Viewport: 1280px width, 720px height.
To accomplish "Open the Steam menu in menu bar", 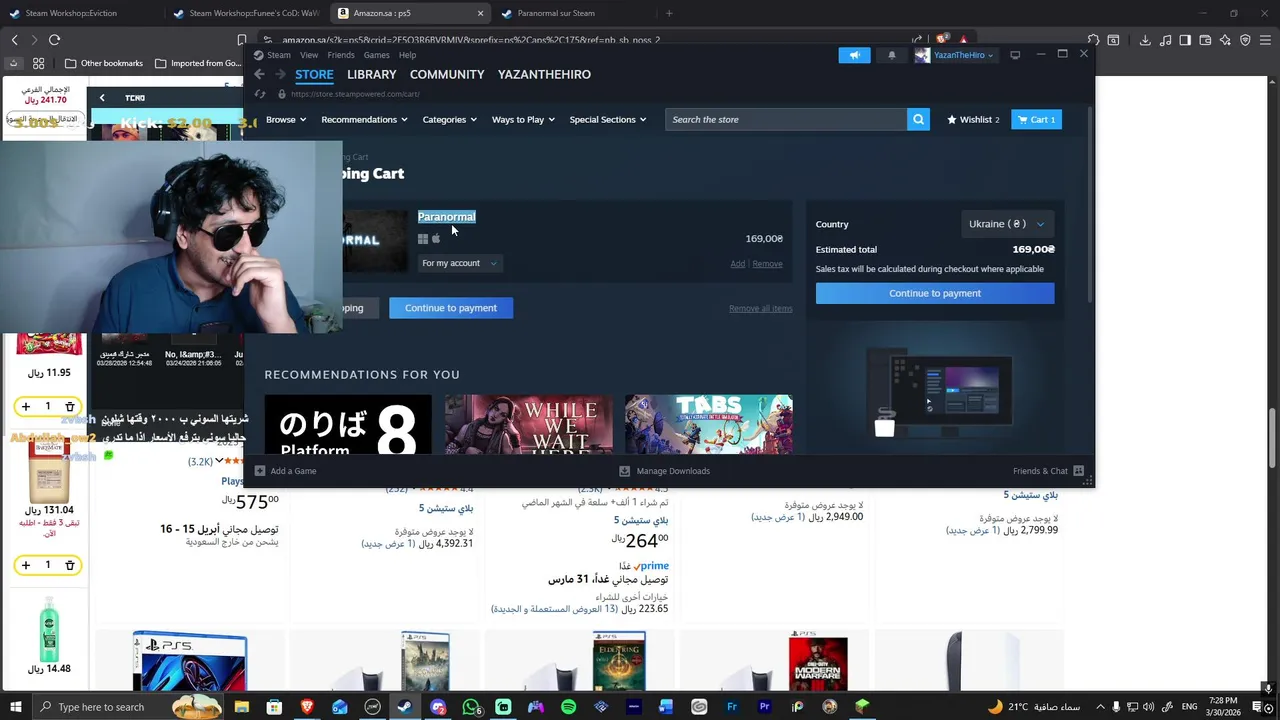I will (x=279, y=55).
